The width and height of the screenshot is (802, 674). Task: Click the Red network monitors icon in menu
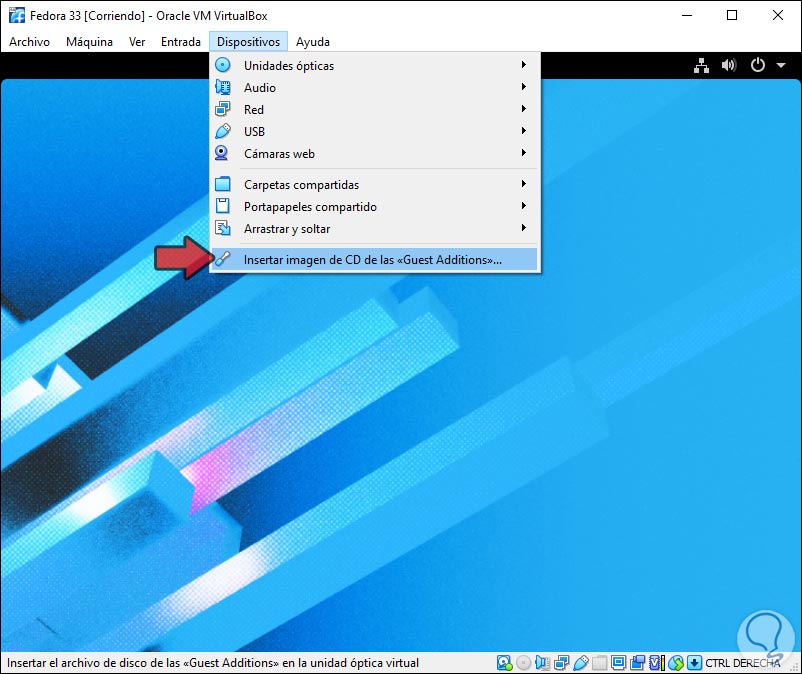pos(222,109)
